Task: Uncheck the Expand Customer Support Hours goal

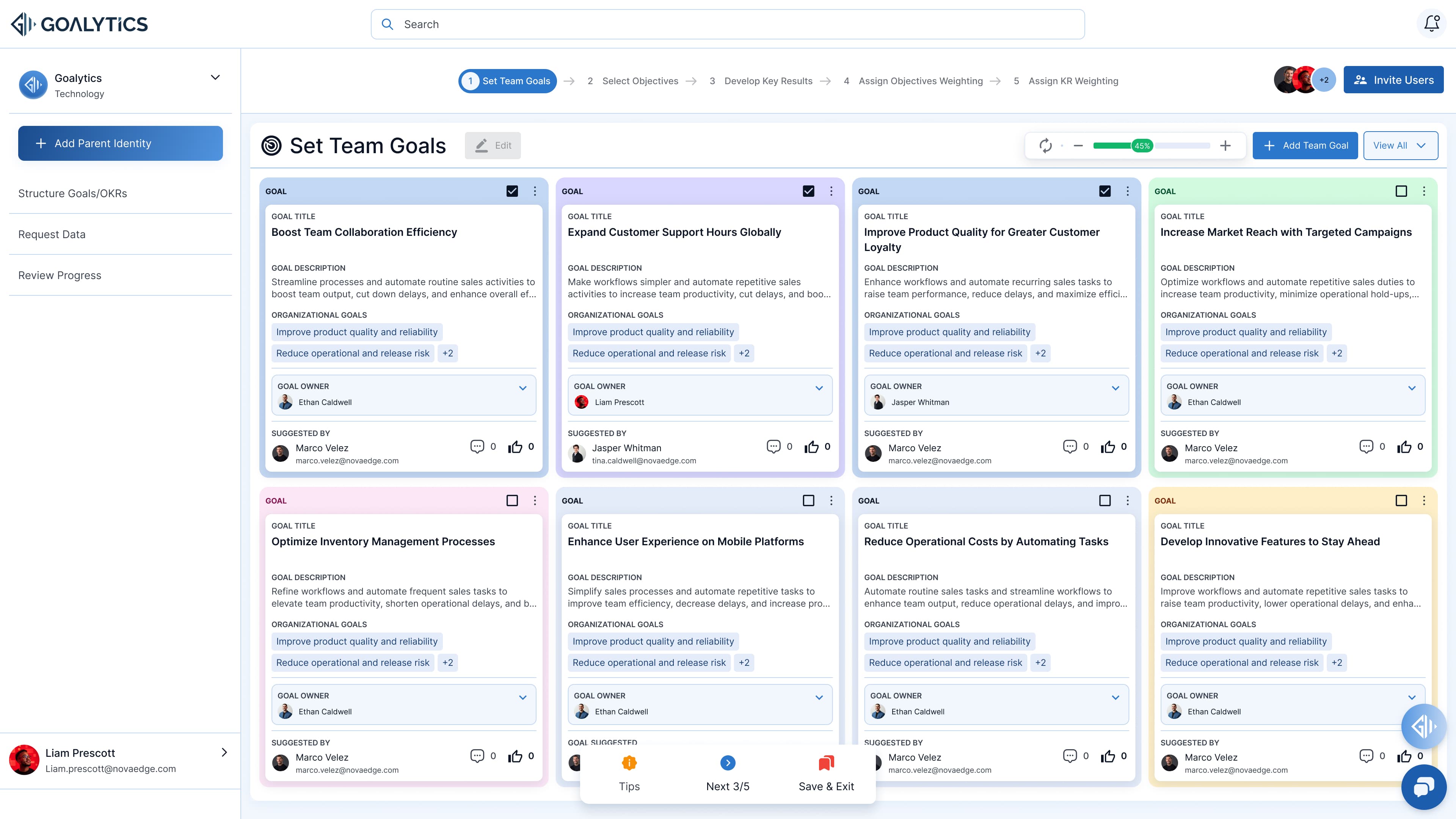Action: tap(808, 191)
